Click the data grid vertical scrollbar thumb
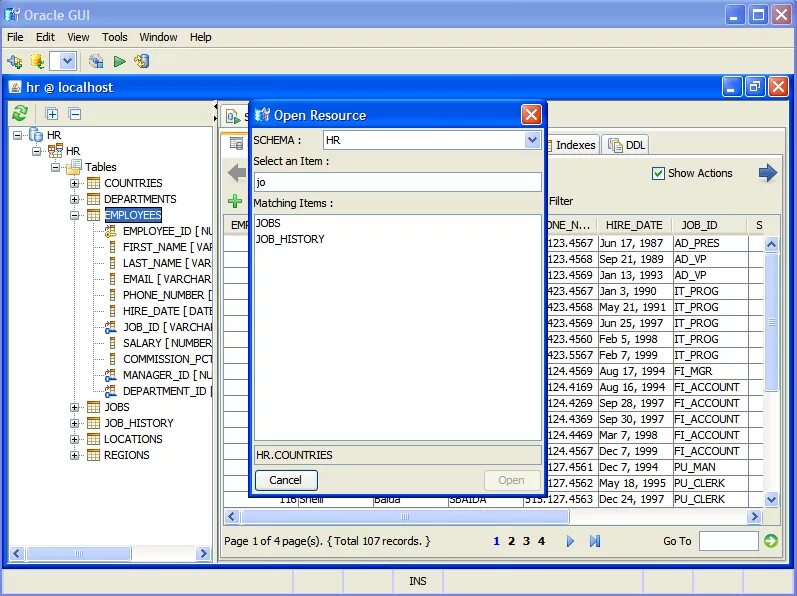This screenshot has width=797, height=596. (771, 322)
